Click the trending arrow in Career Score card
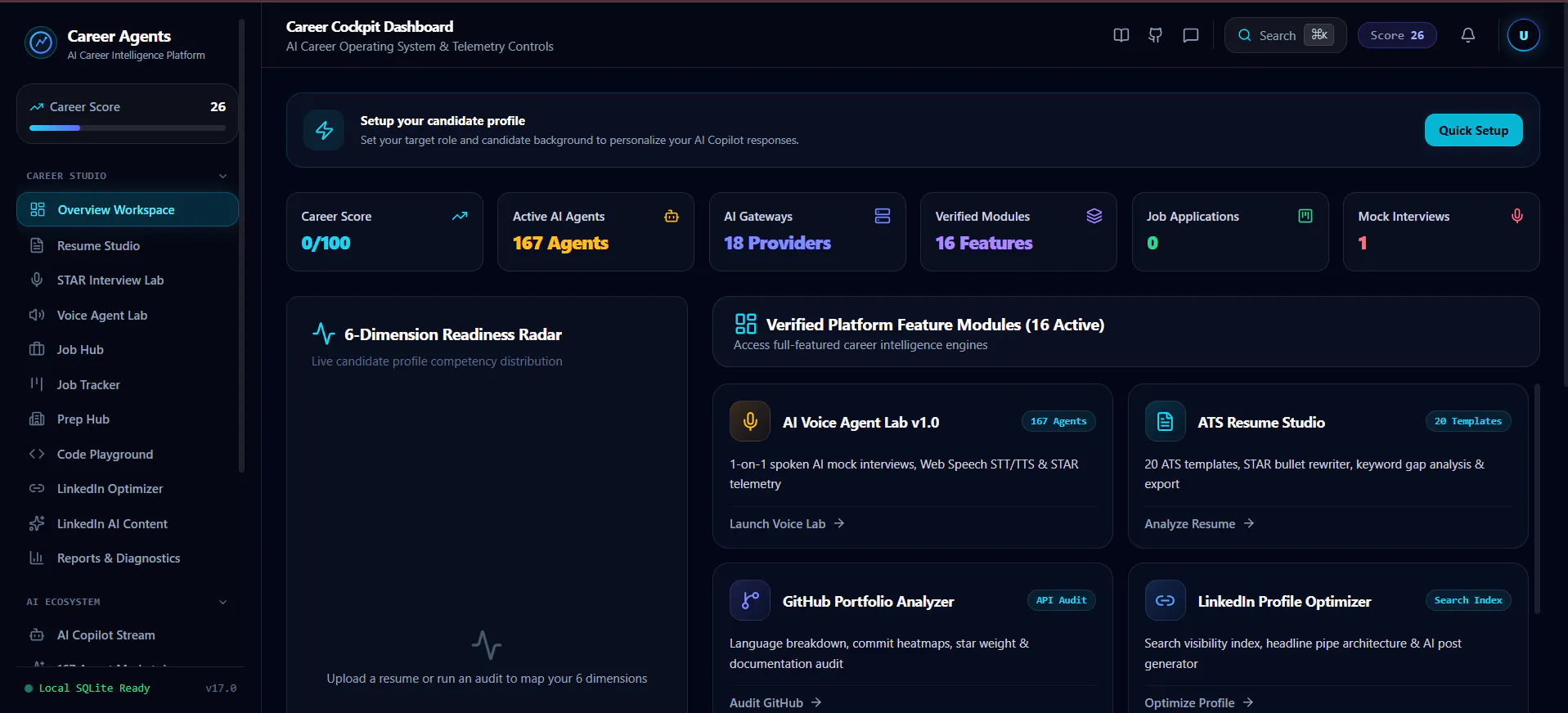This screenshot has height=713, width=1568. [x=460, y=216]
